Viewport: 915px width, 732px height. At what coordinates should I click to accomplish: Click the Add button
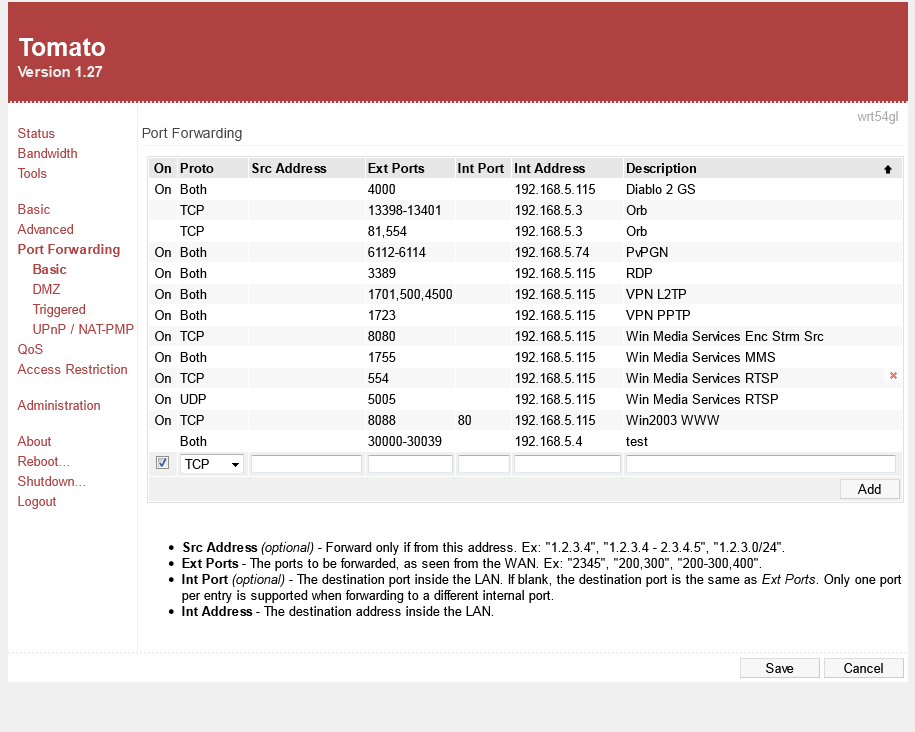click(869, 489)
